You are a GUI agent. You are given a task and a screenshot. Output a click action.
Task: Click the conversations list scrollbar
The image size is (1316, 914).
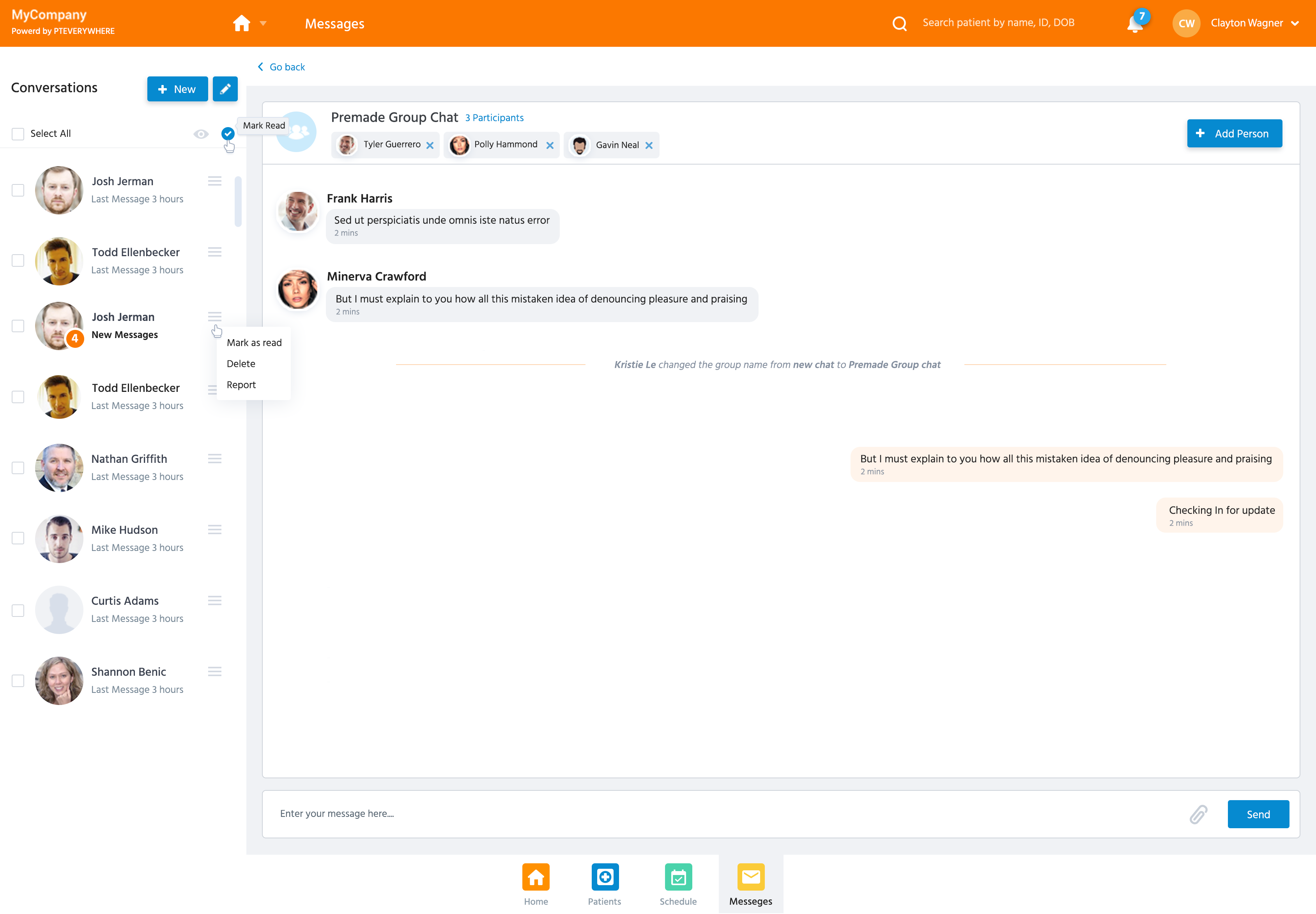pyautogui.click(x=238, y=202)
